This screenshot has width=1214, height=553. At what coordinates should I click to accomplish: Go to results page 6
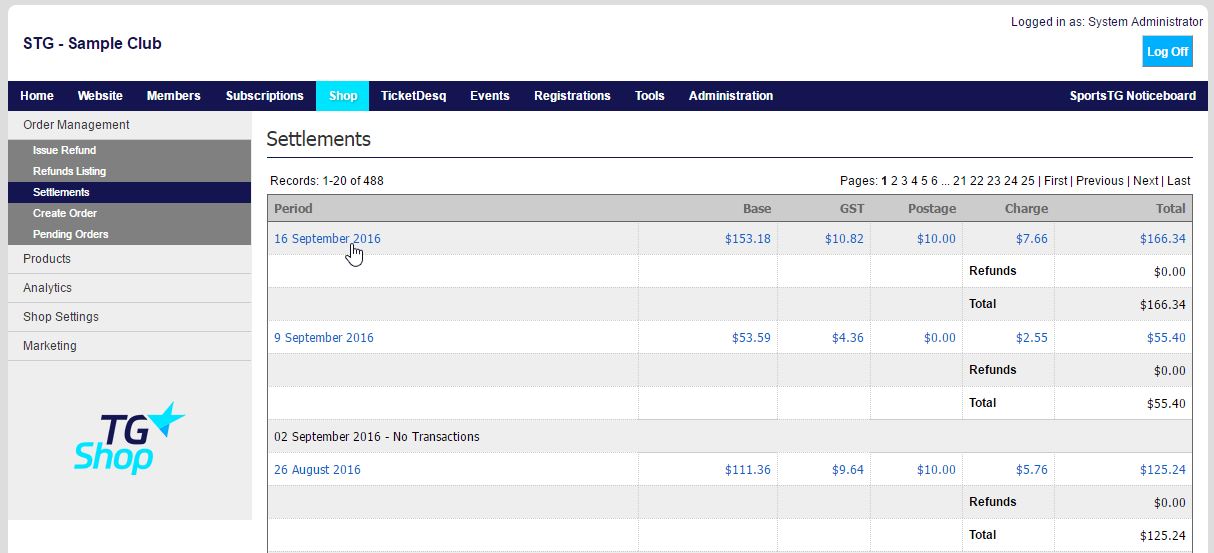[935, 181]
